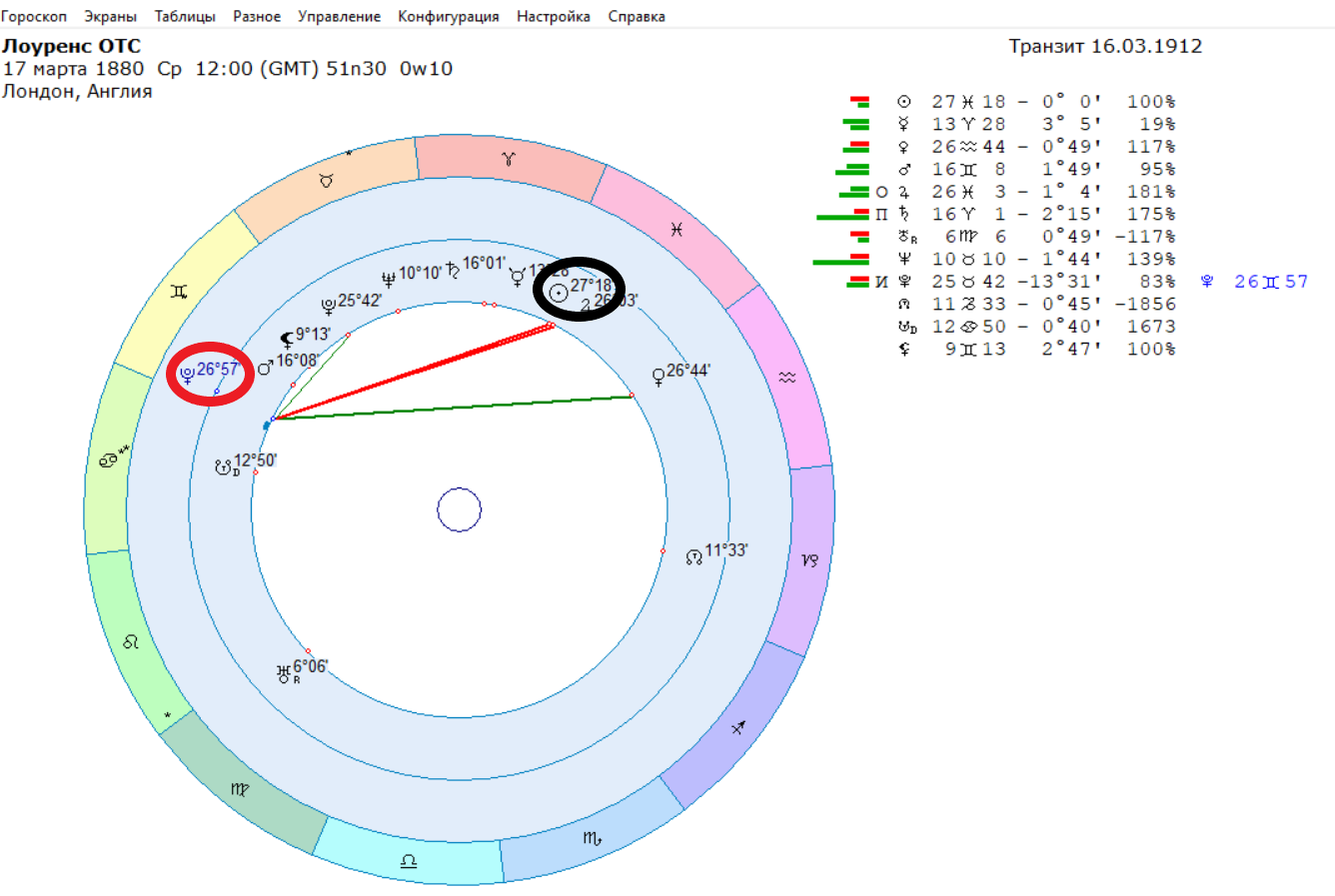The height and width of the screenshot is (896, 1335).
Task: Click the Sun glyph in the black circle
Action: [559, 292]
